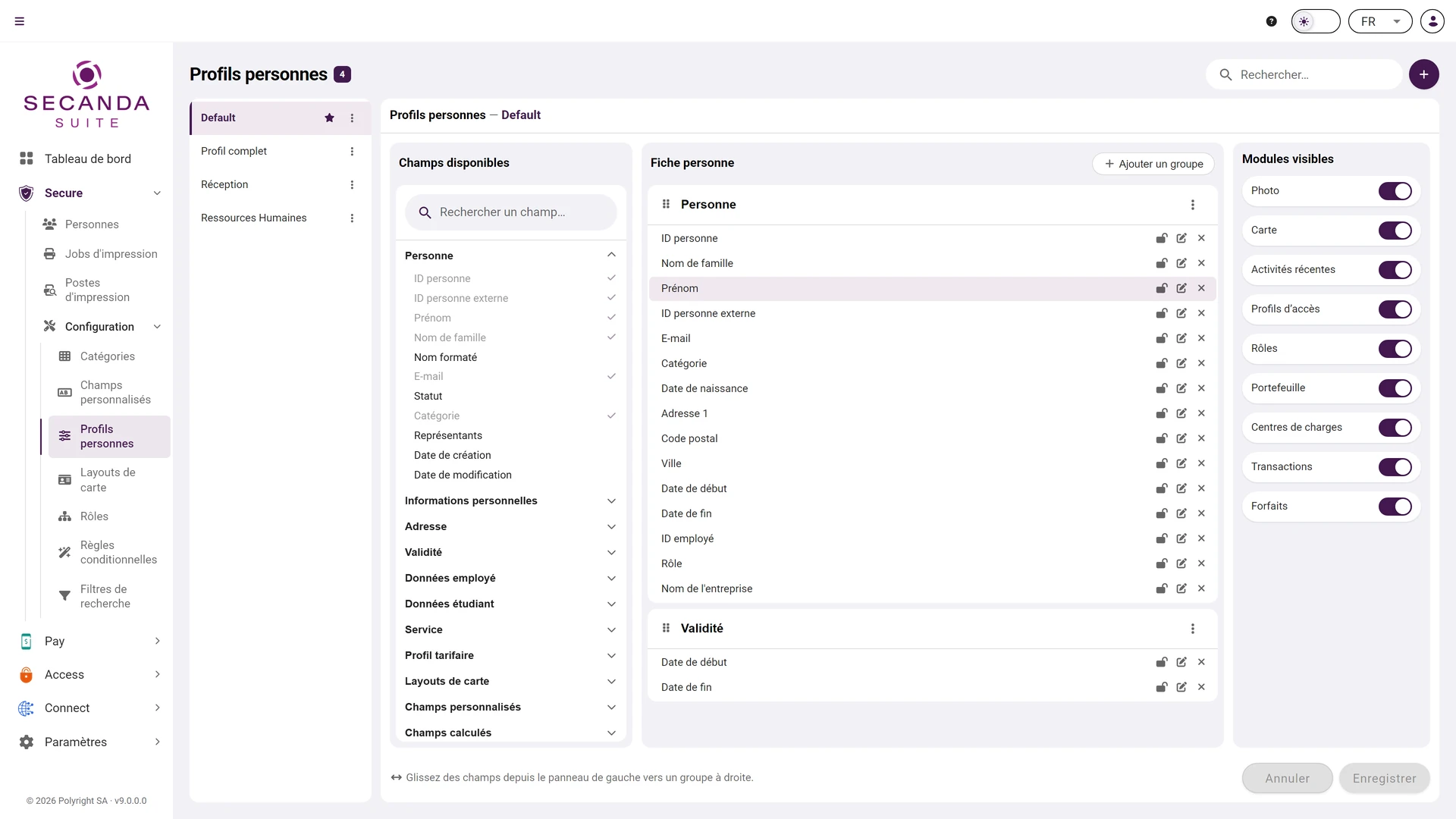
Task: Disable the Activités récentes module
Action: click(1395, 270)
